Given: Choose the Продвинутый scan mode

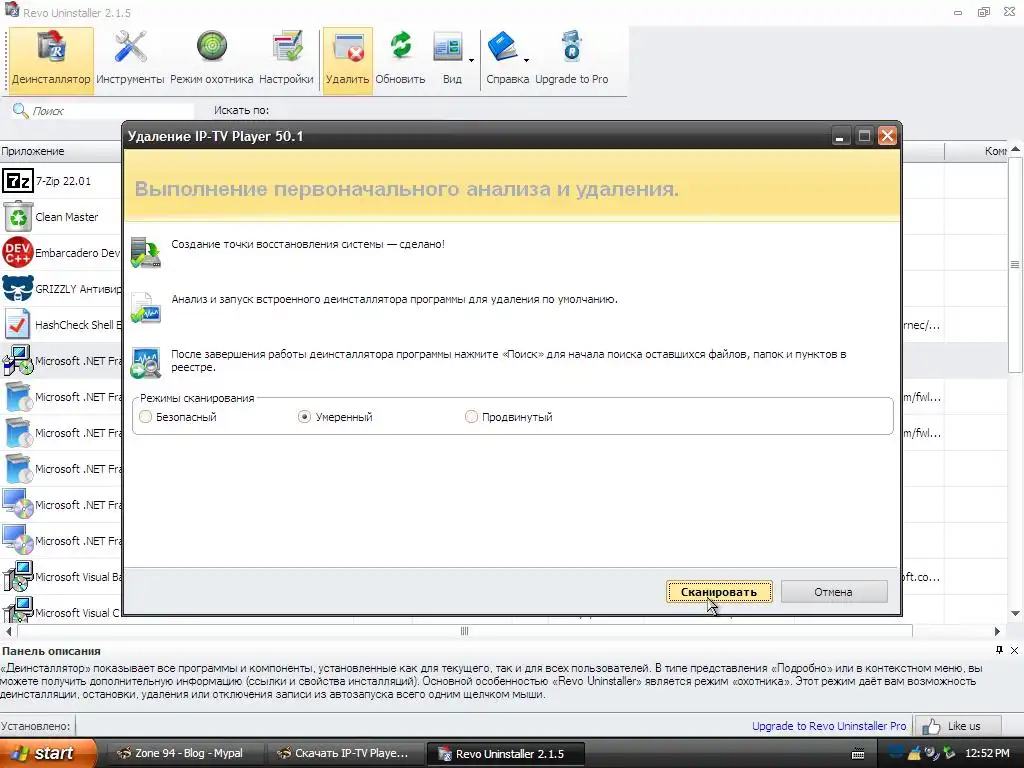Looking at the screenshot, I should tap(471, 417).
